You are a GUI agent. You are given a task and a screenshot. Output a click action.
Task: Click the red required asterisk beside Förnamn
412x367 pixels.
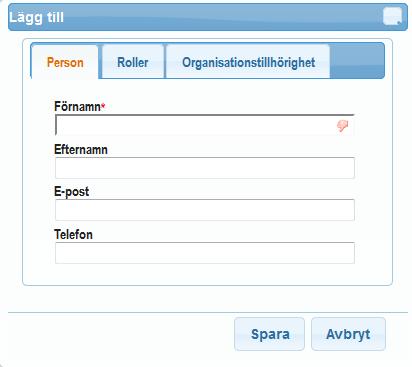tap(103, 106)
